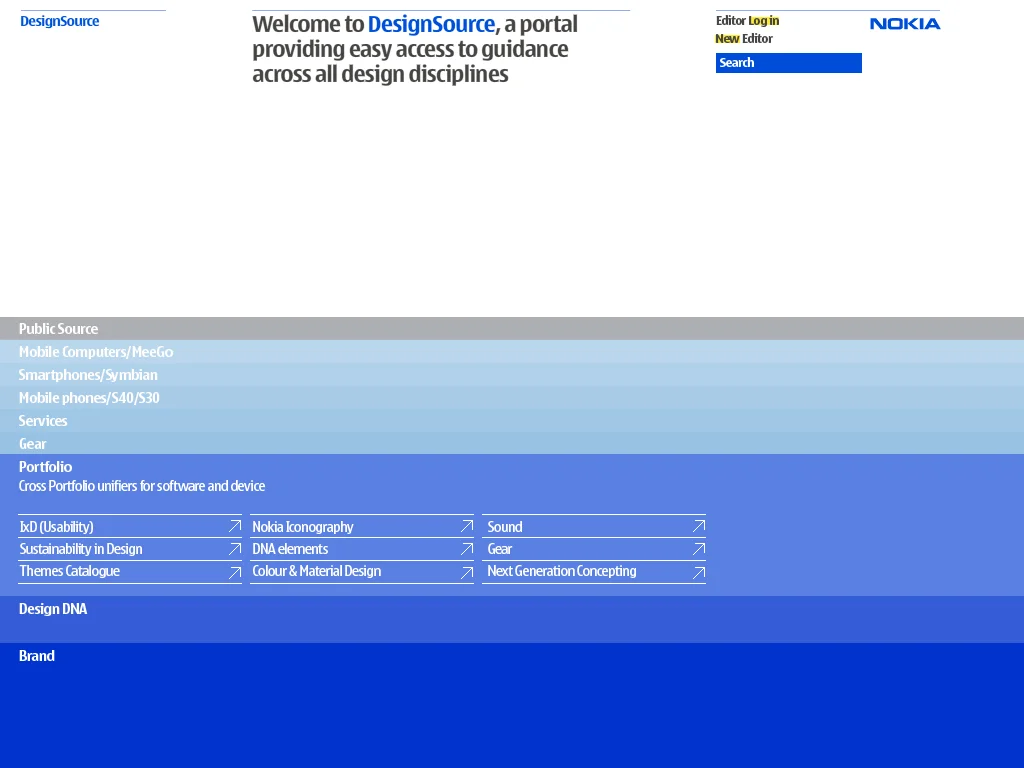1024x768 pixels.
Task: Open the IxD (Usability) link
Action: click(x=56, y=526)
